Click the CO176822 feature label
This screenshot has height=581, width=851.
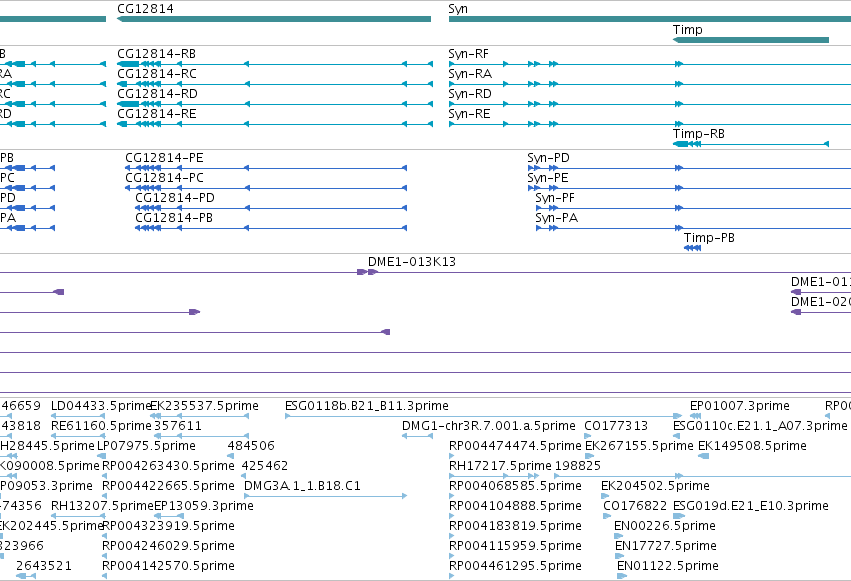coord(635,506)
